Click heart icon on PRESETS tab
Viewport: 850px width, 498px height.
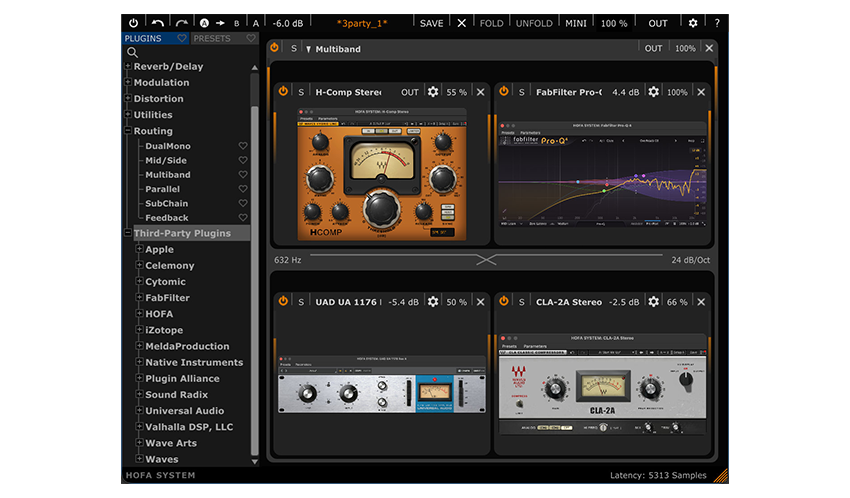coord(251,38)
